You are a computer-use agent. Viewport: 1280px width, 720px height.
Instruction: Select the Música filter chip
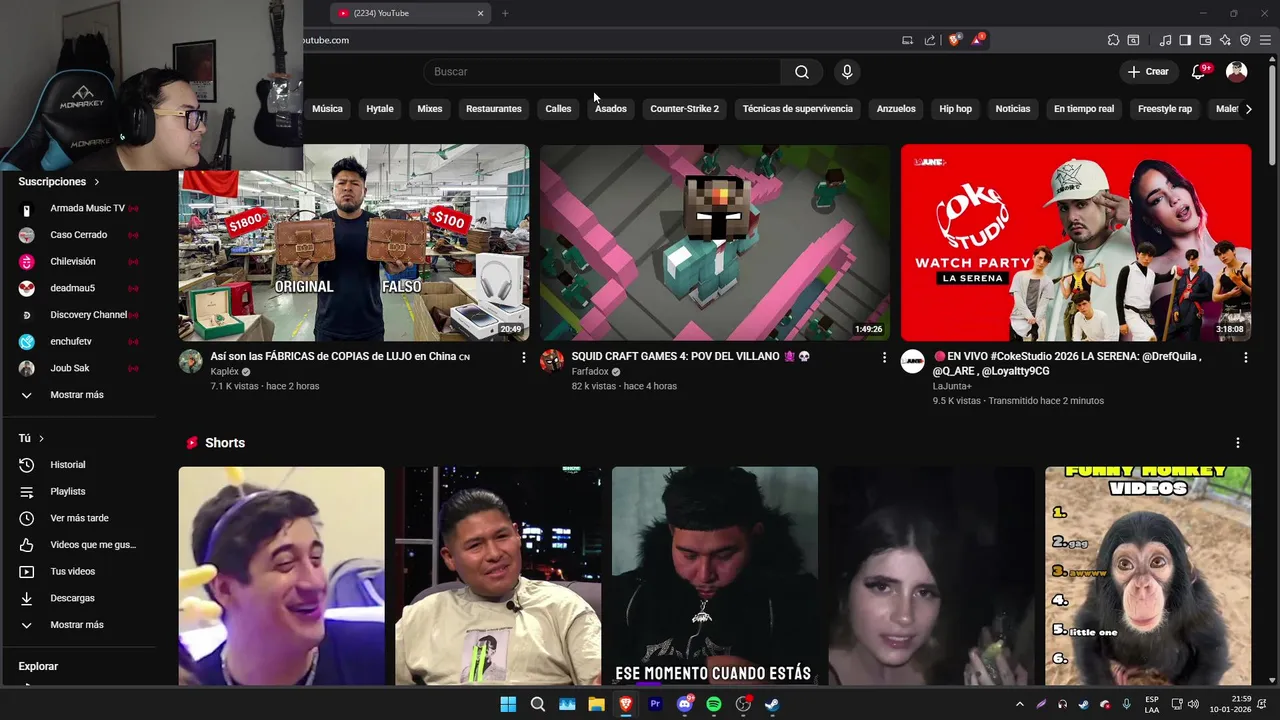point(327,109)
